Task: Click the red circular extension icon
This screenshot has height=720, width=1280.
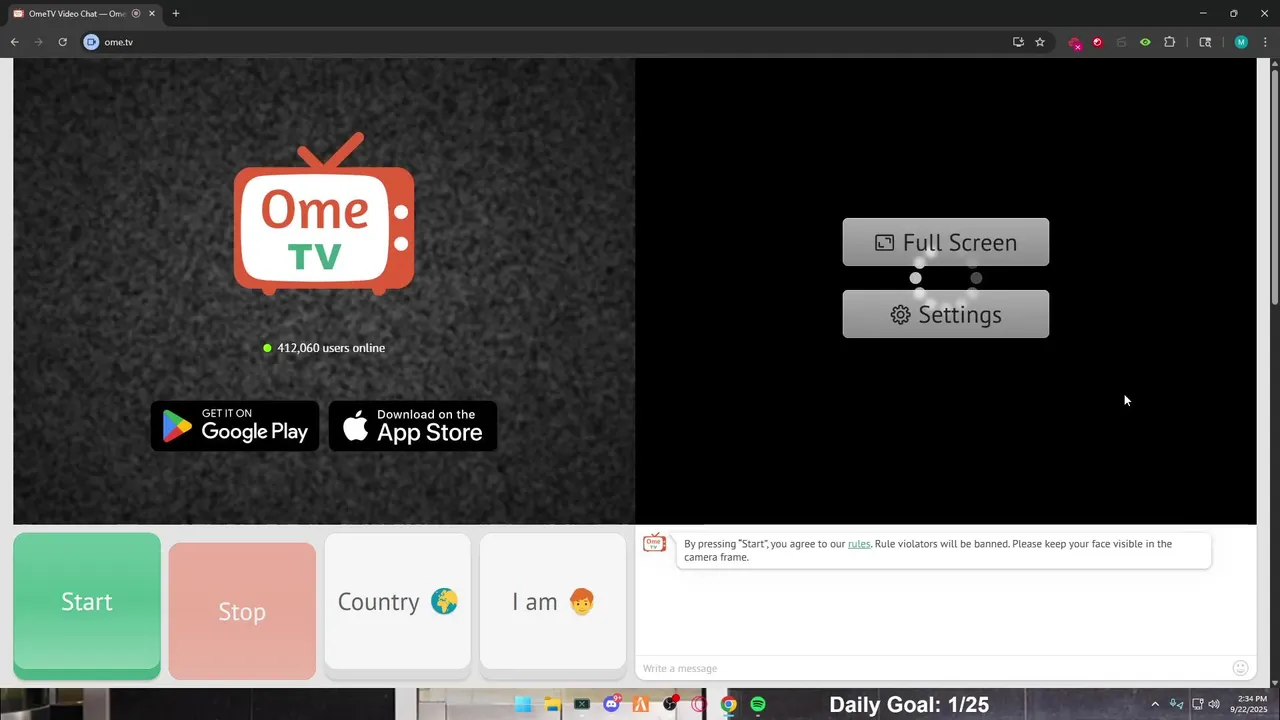Action: click(x=1097, y=42)
